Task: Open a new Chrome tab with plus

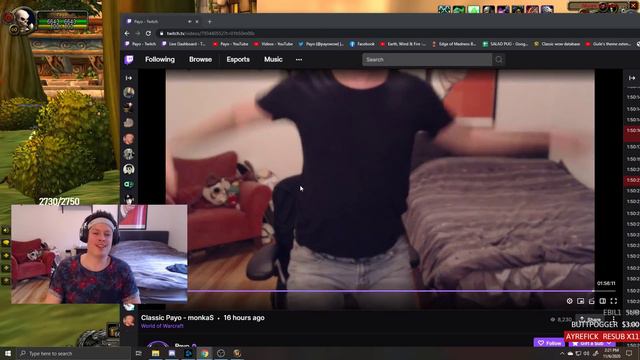Action: pos(209,22)
